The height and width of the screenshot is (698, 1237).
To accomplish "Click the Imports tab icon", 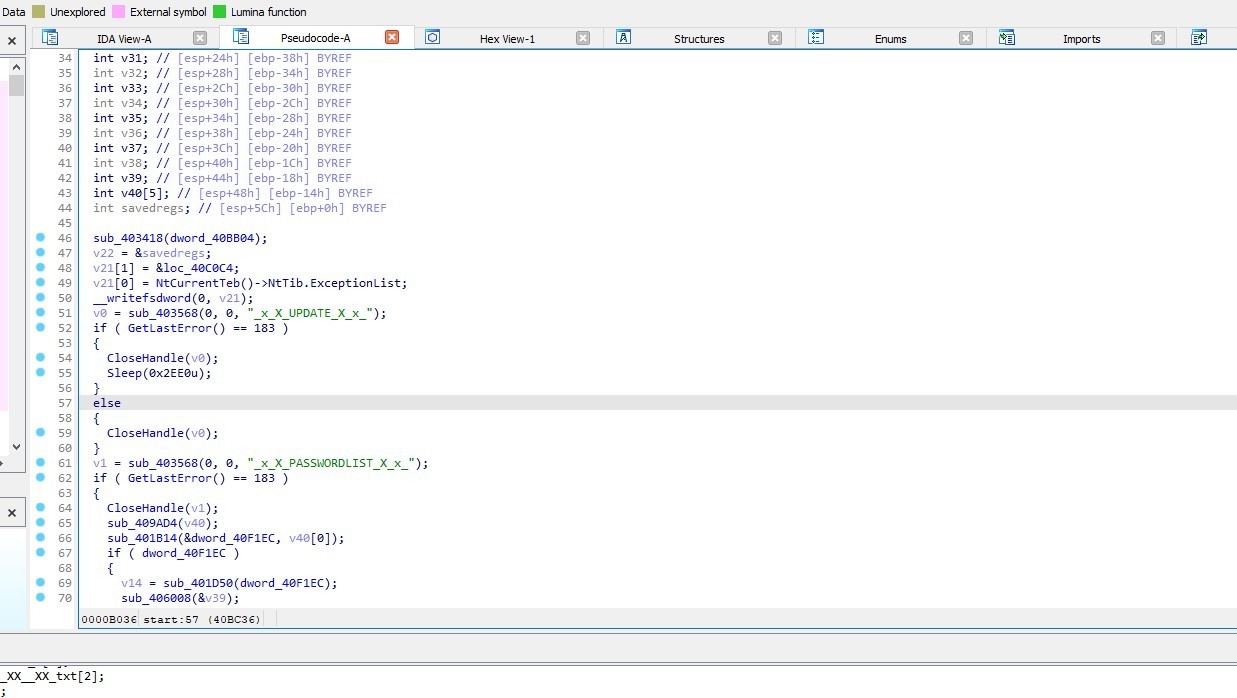I will (1007, 38).
